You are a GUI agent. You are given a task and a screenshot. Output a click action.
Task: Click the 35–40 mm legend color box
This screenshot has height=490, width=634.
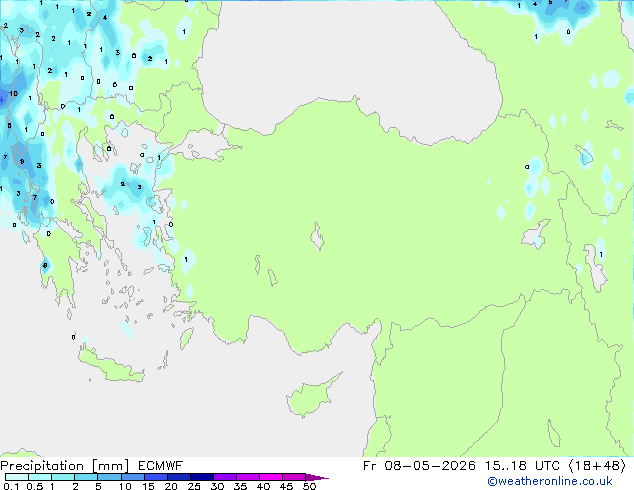247,477
